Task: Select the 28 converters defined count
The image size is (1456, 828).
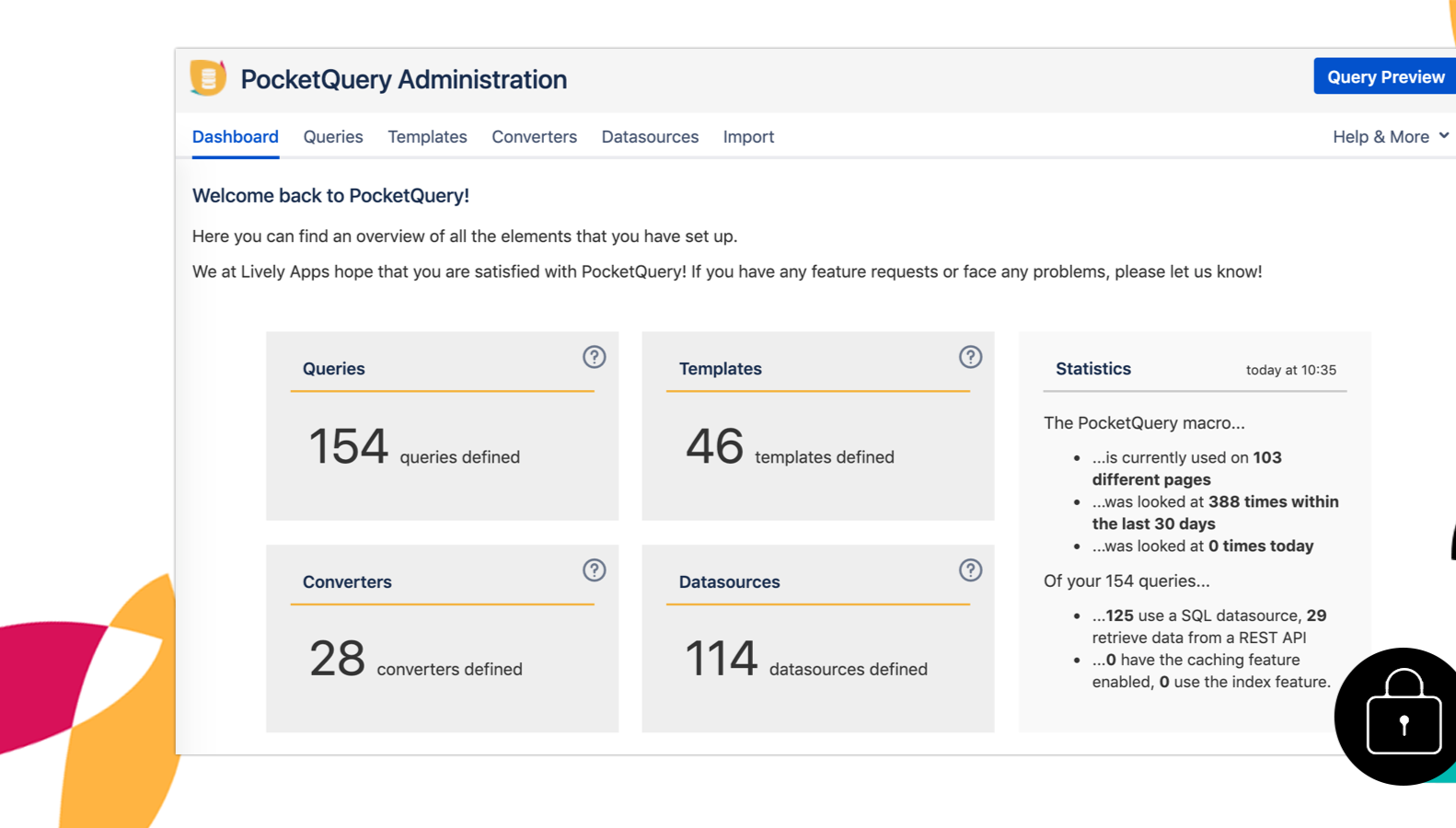Action: (337, 660)
